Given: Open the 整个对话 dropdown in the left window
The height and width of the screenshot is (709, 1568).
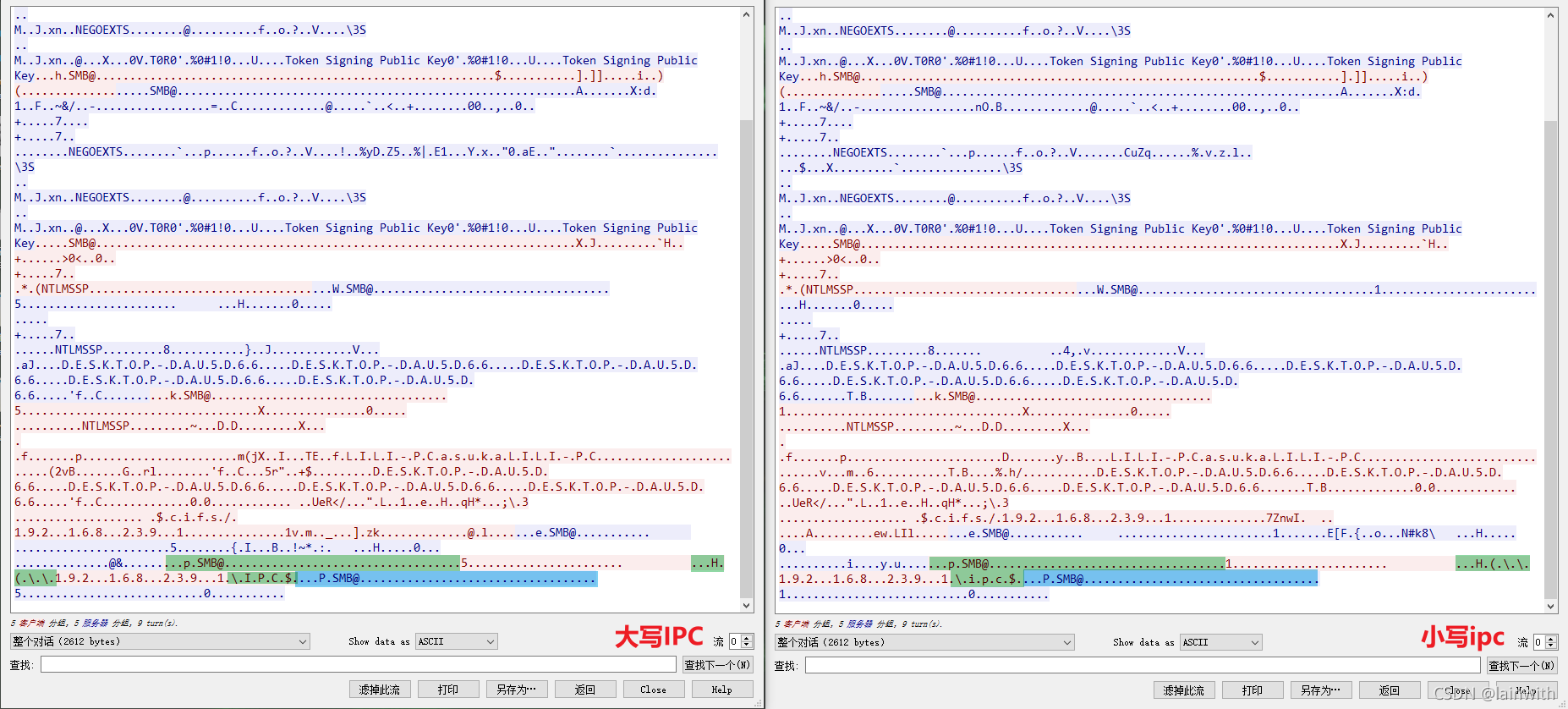Looking at the screenshot, I should [x=160, y=641].
